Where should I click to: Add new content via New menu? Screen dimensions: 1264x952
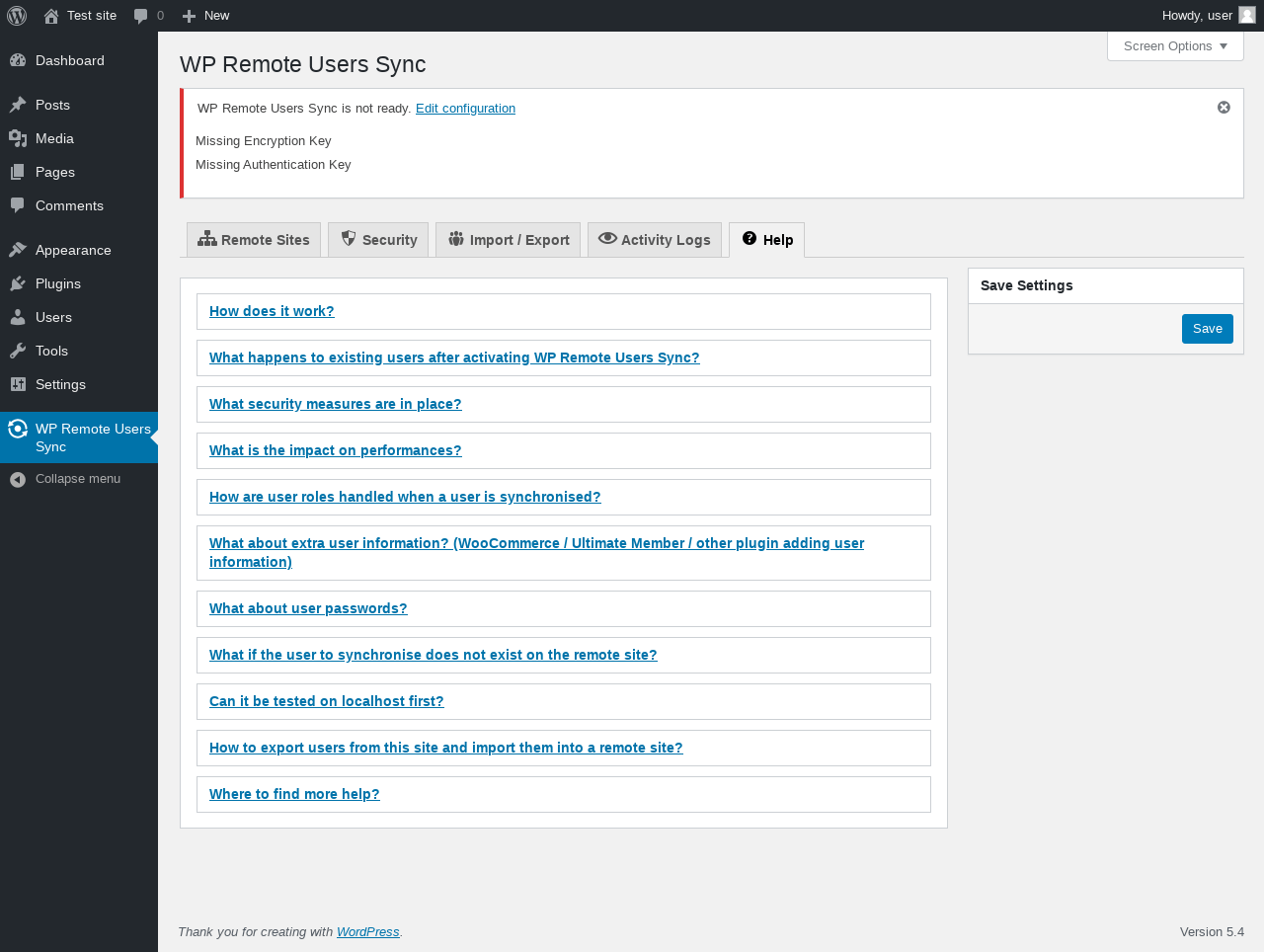[x=205, y=16]
